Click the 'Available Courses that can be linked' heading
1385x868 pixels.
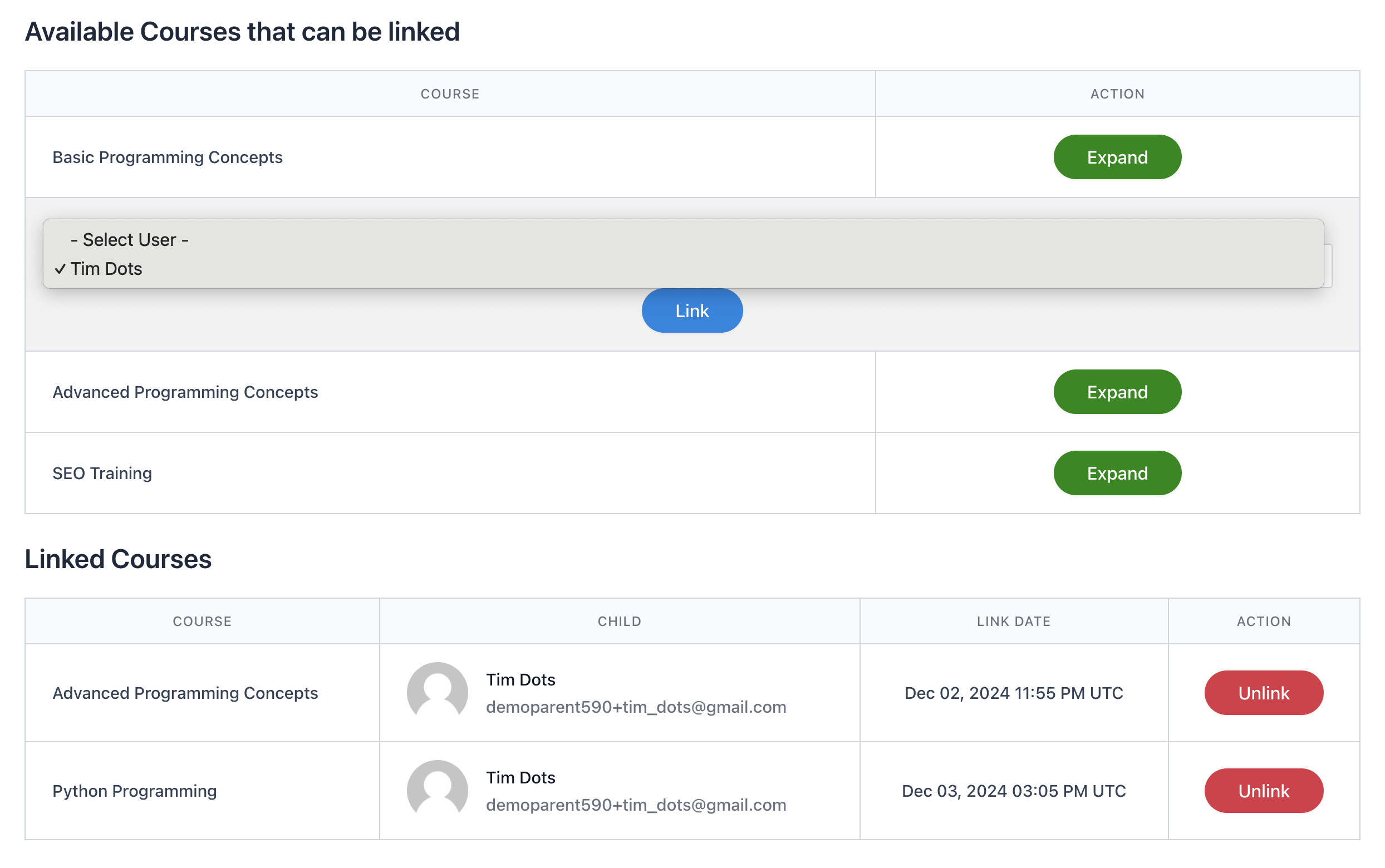click(x=242, y=32)
